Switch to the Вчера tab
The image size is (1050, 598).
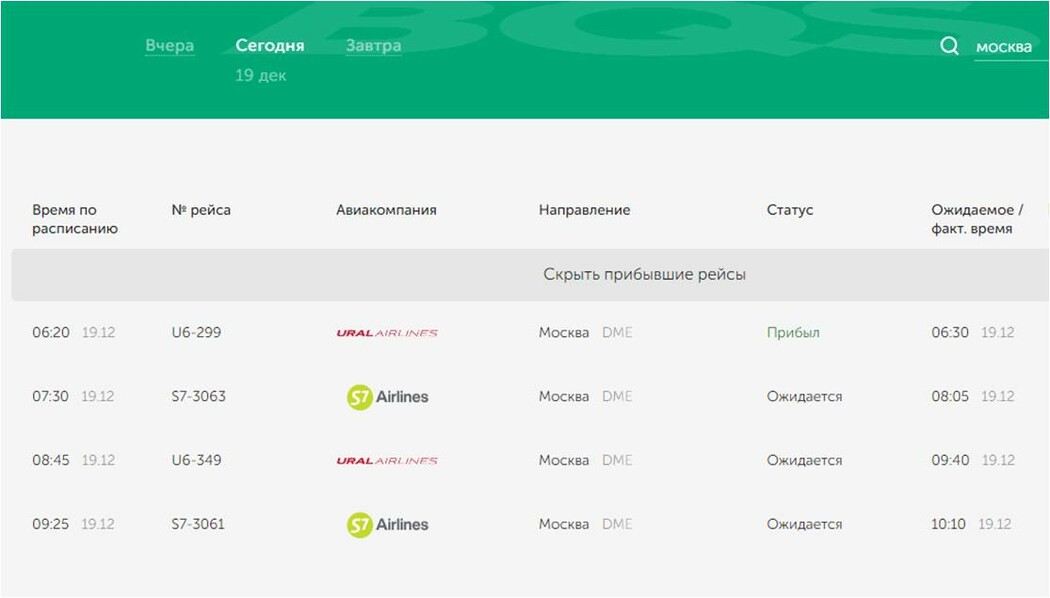click(169, 46)
